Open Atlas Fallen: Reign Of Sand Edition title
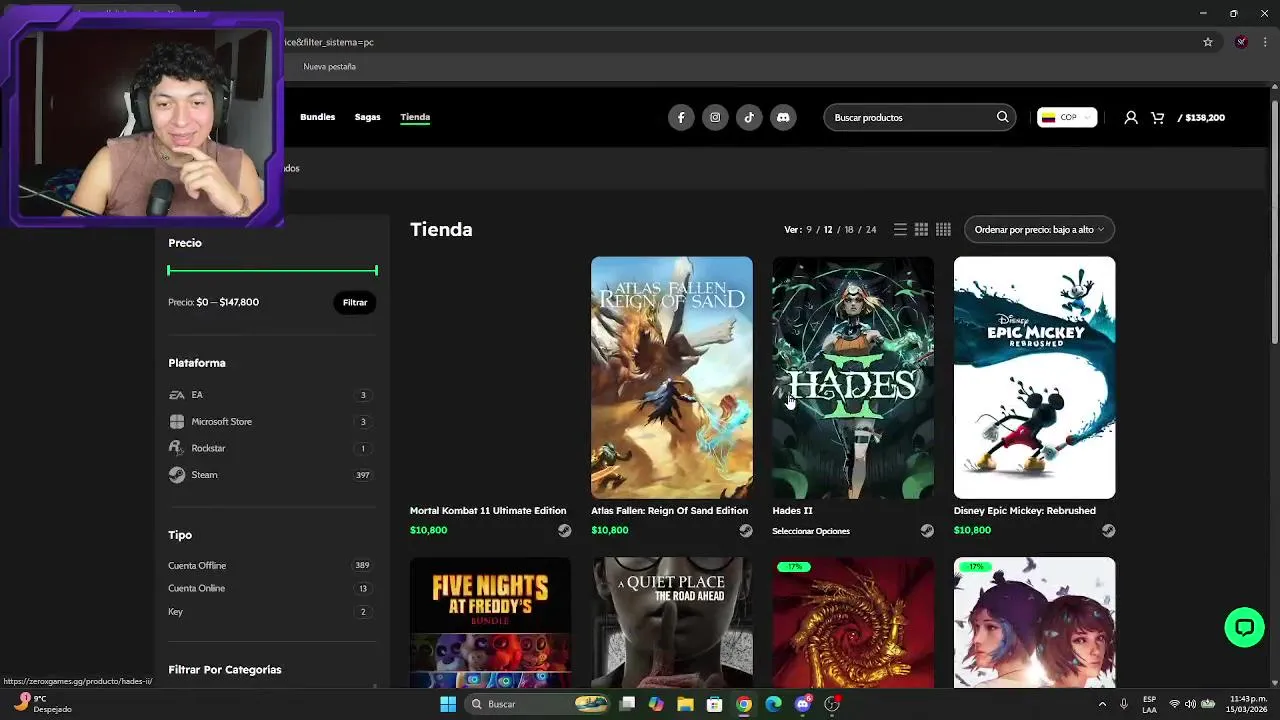 669,511
